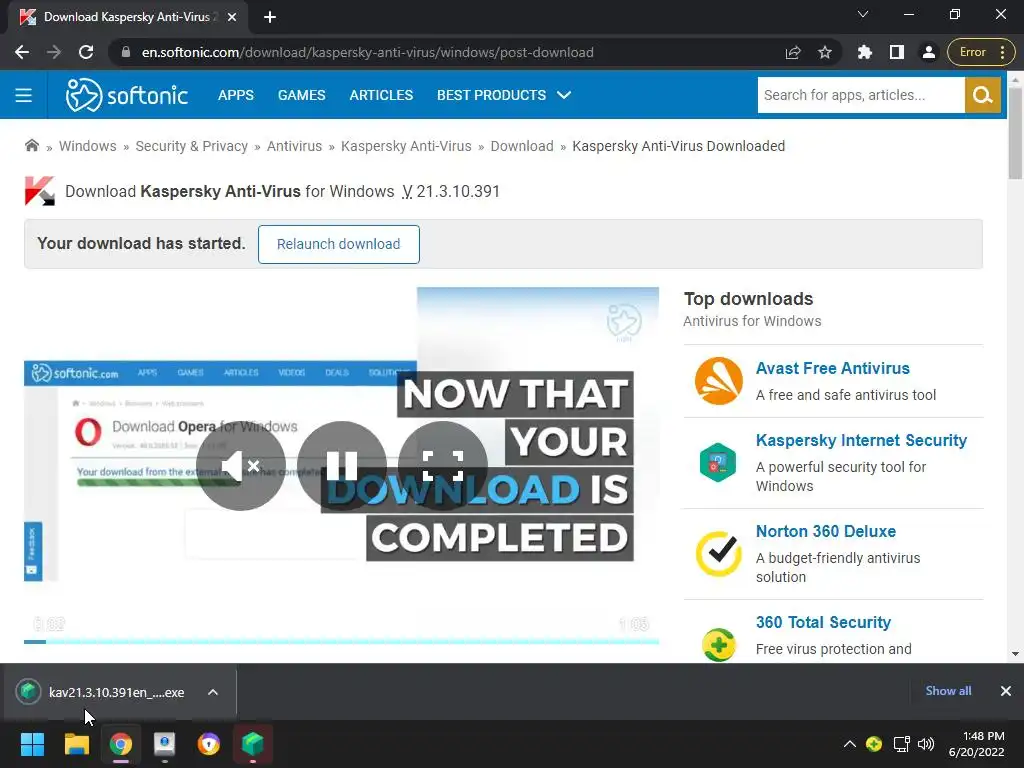This screenshot has width=1024, height=768.
Task: Open the tab search chevron
Action: point(863,14)
